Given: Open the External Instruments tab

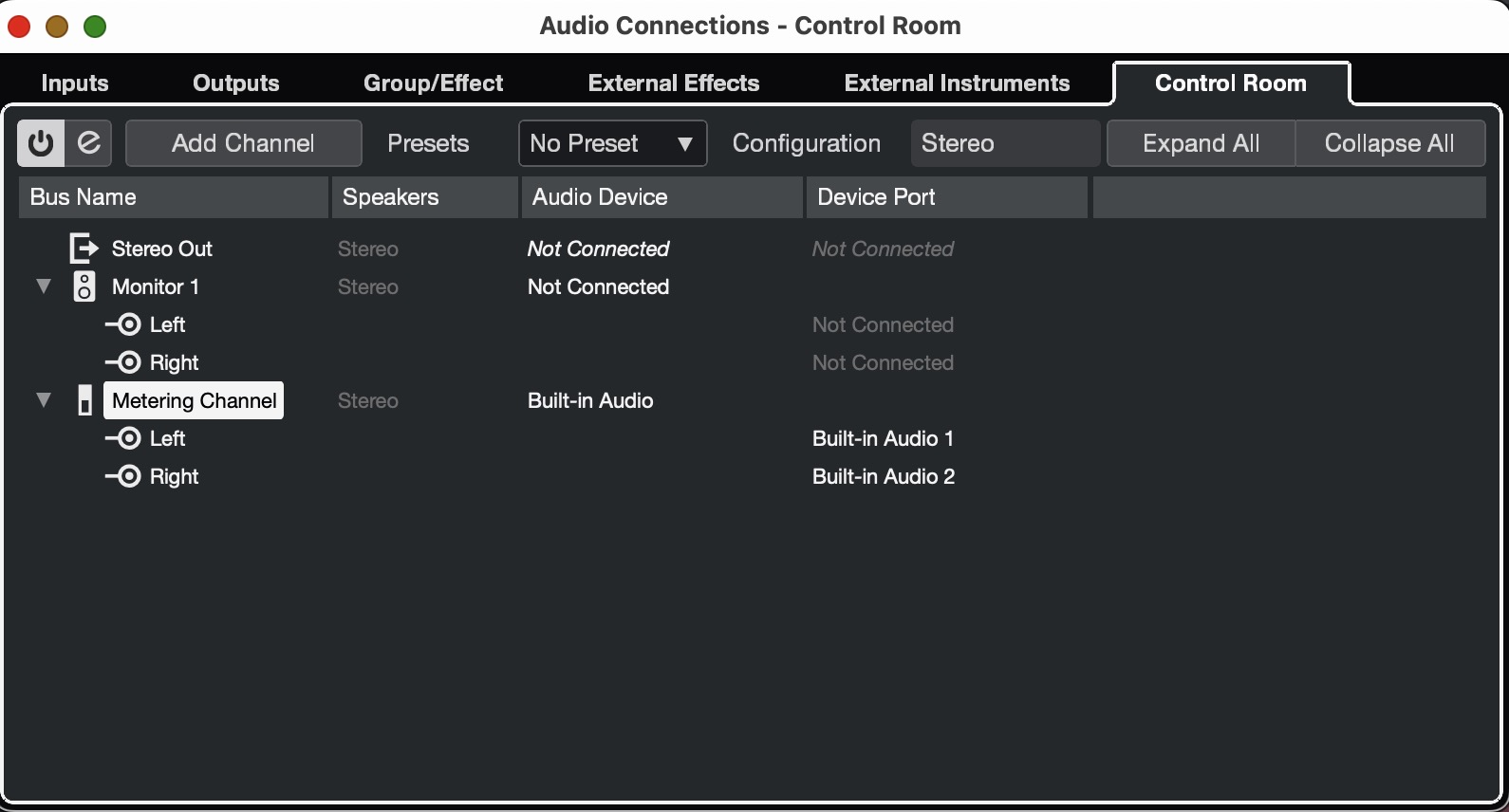Looking at the screenshot, I should click(x=957, y=83).
